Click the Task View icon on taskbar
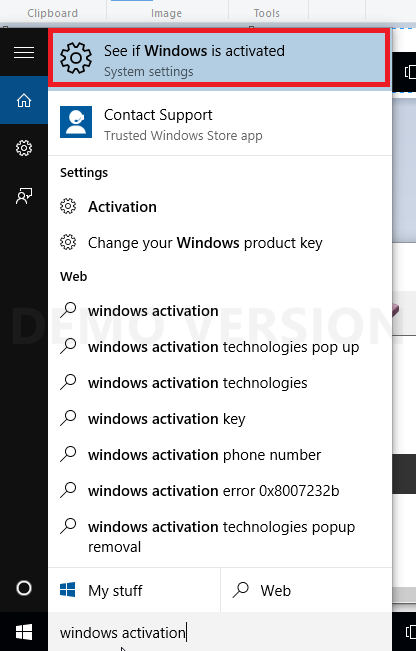 [410, 631]
